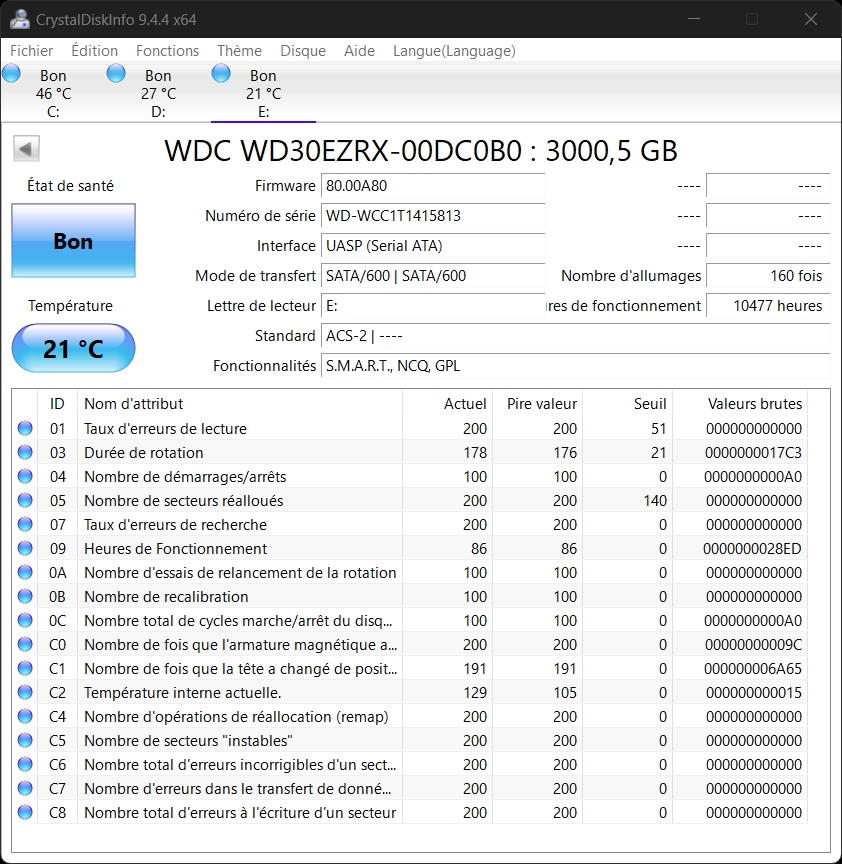Select the D: drive tab at 27 °C
The width and height of the screenshot is (842, 864).
(x=158, y=93)
